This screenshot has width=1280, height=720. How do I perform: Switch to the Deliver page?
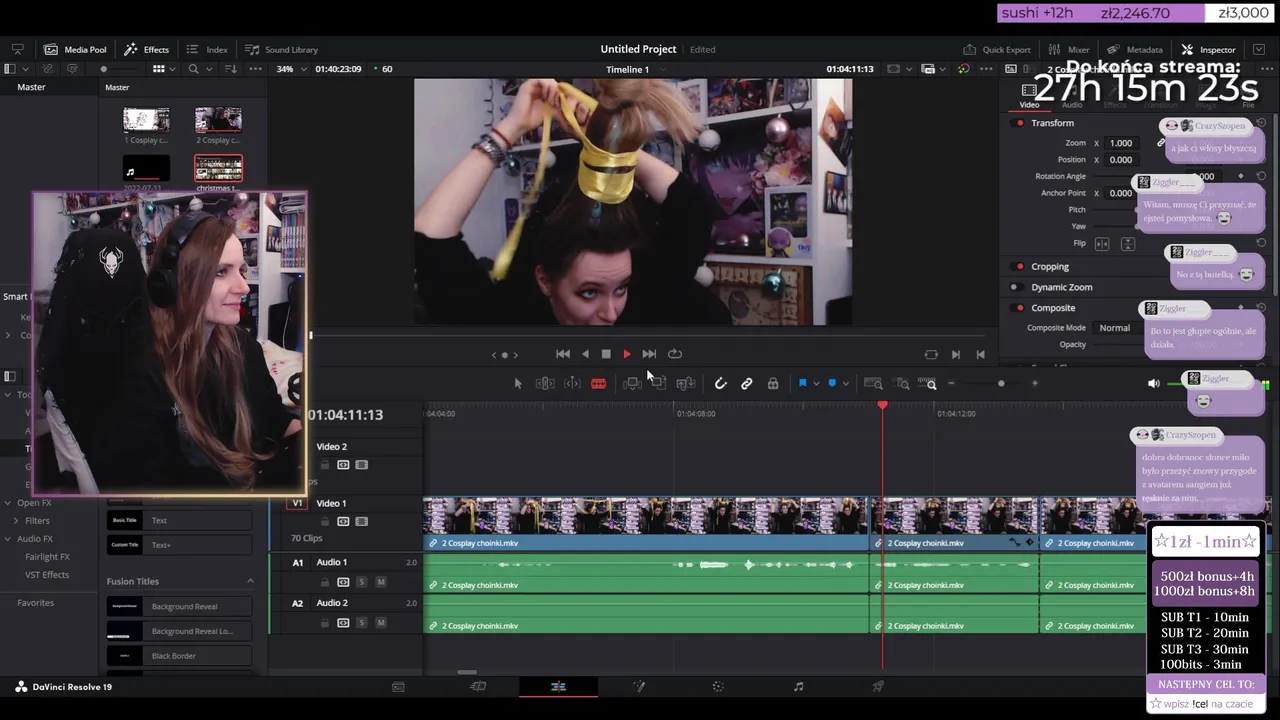coord(878,687)
